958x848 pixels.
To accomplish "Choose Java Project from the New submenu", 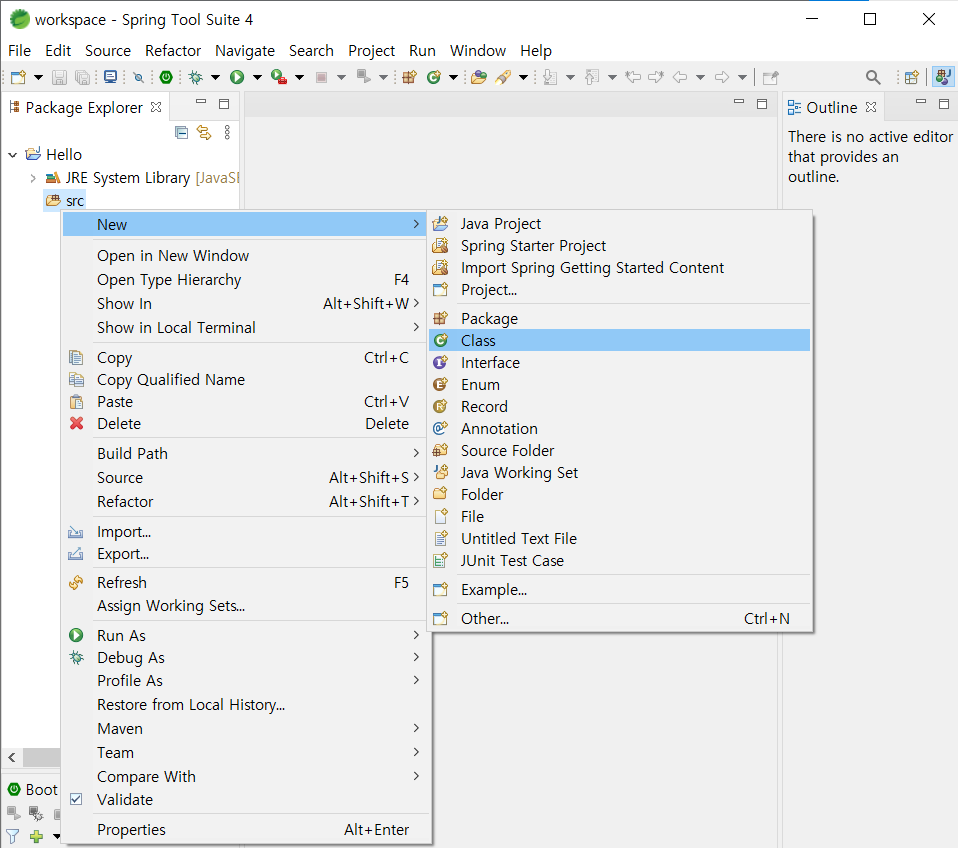I will point(620,224).
